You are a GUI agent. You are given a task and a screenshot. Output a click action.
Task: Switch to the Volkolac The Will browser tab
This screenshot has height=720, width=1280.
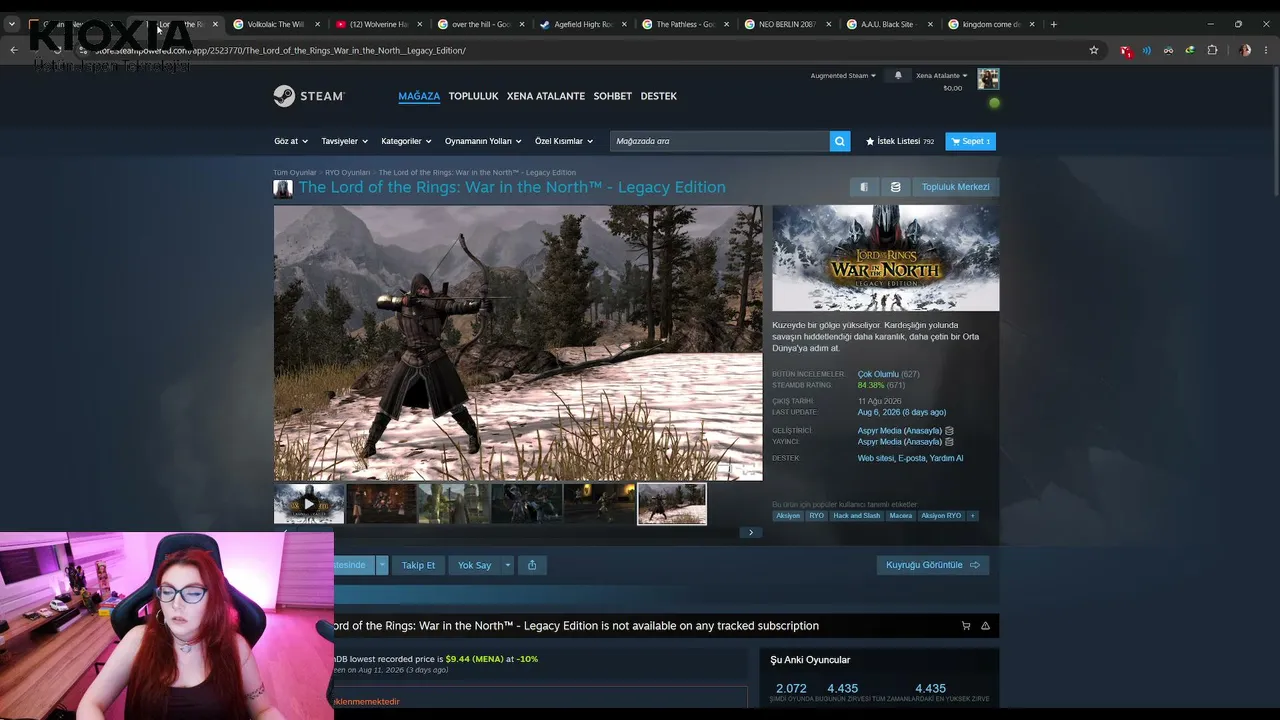[x=277, y=24]
